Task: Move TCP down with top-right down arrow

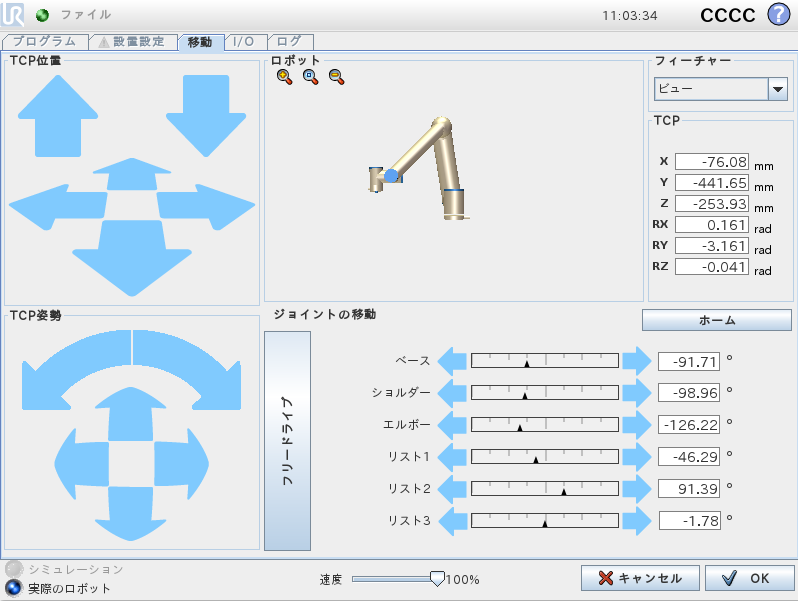Action: pyautogui.click(x=206, y=116)
